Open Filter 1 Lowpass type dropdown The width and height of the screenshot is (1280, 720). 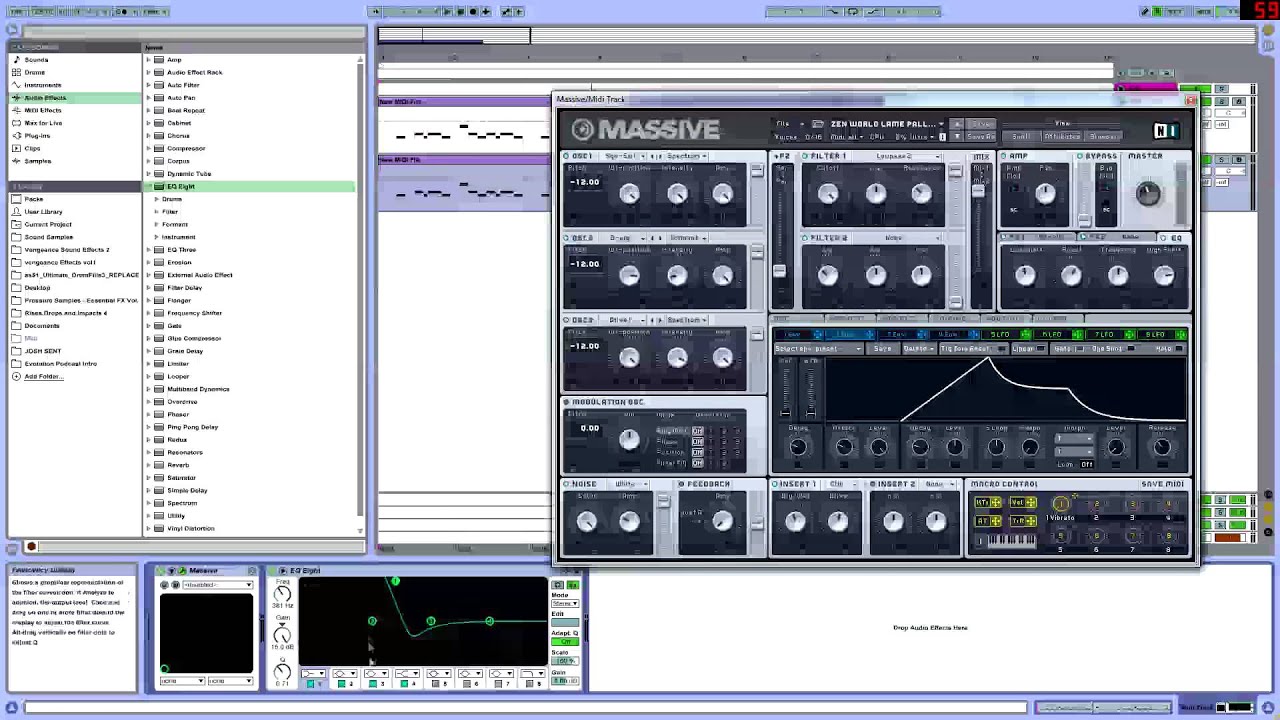[908, 157]
